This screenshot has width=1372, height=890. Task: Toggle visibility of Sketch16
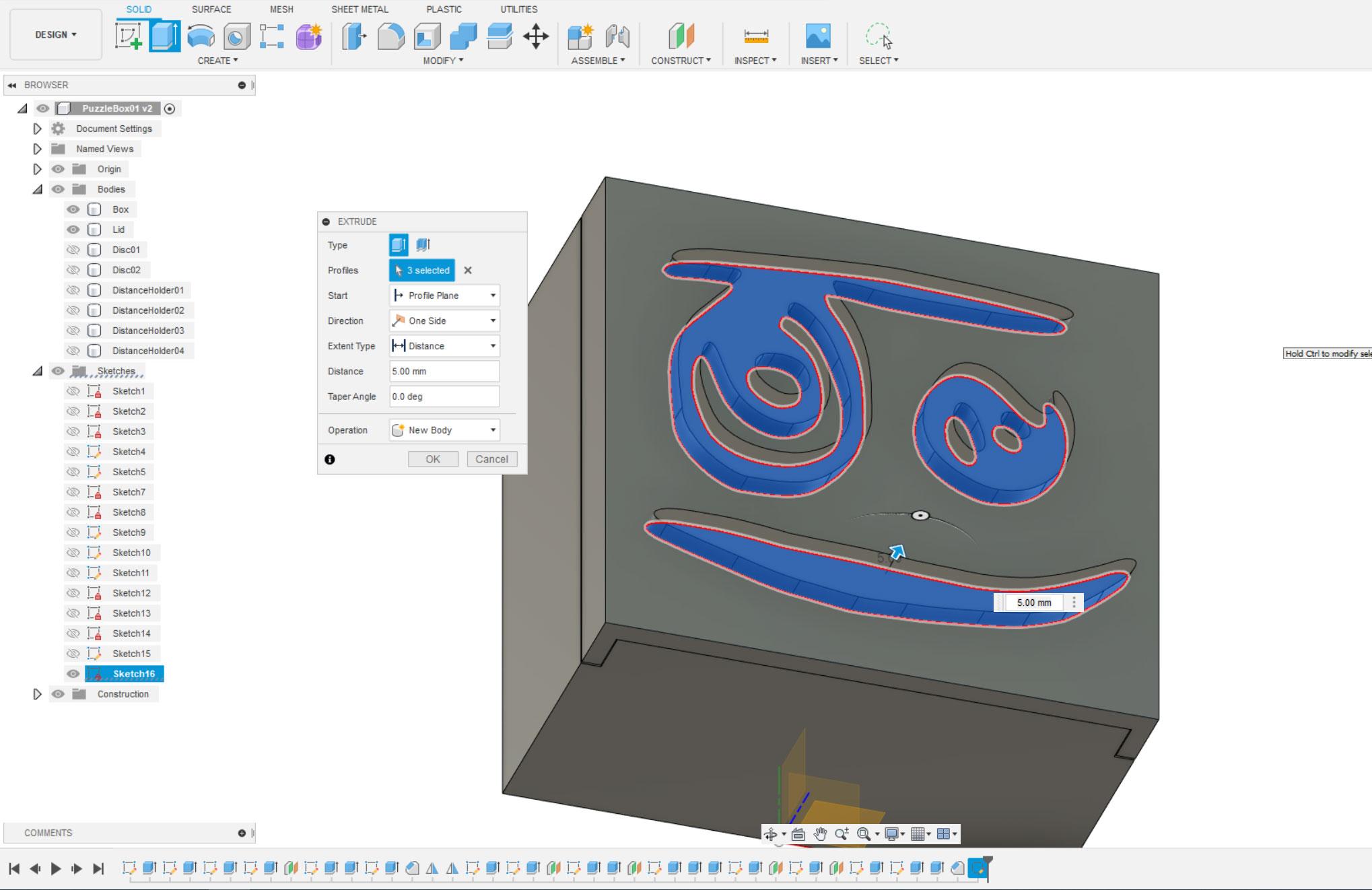pos(73,674)
